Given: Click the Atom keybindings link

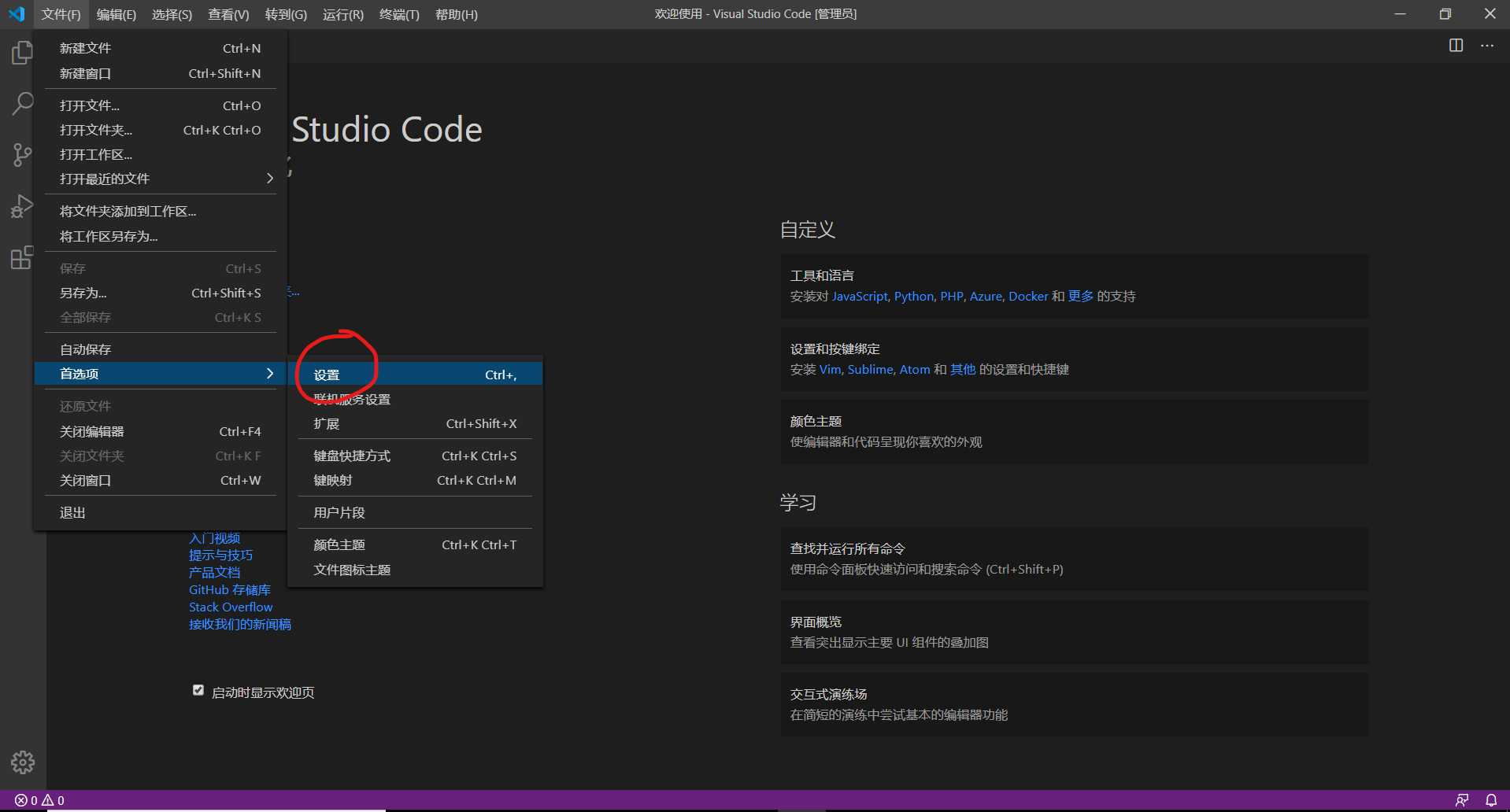Looking at the screenshot, I should point(915,370).
